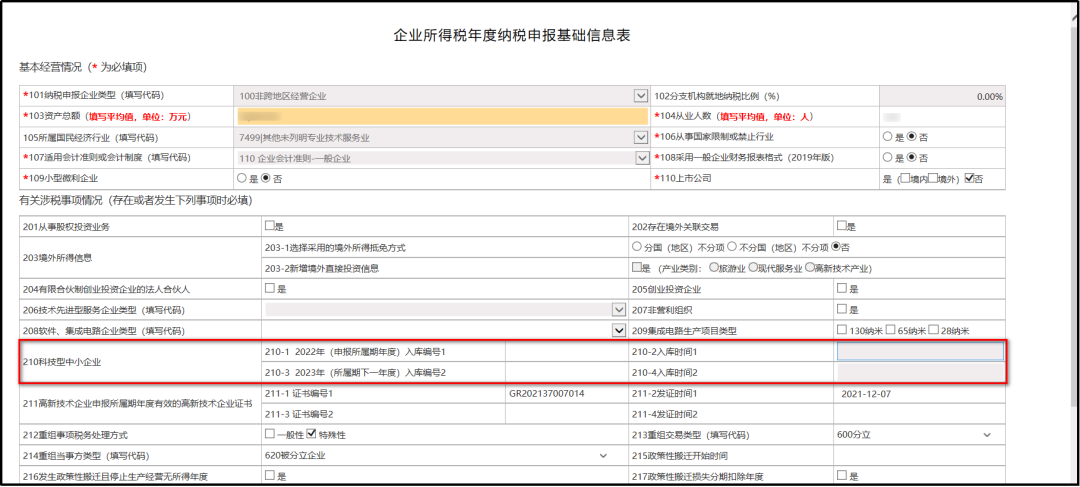This screenshot has height=487, width=1080.
Task: Click the 211-3 证书编号2 input field
Action: tap(565, 414)
